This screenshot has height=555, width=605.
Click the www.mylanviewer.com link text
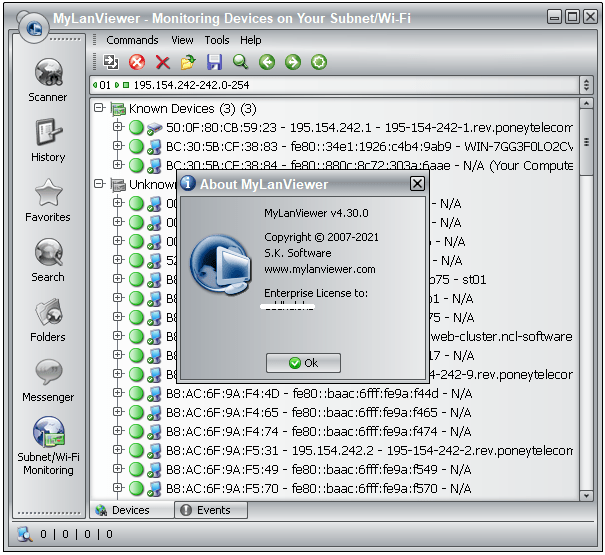[319, 269]
